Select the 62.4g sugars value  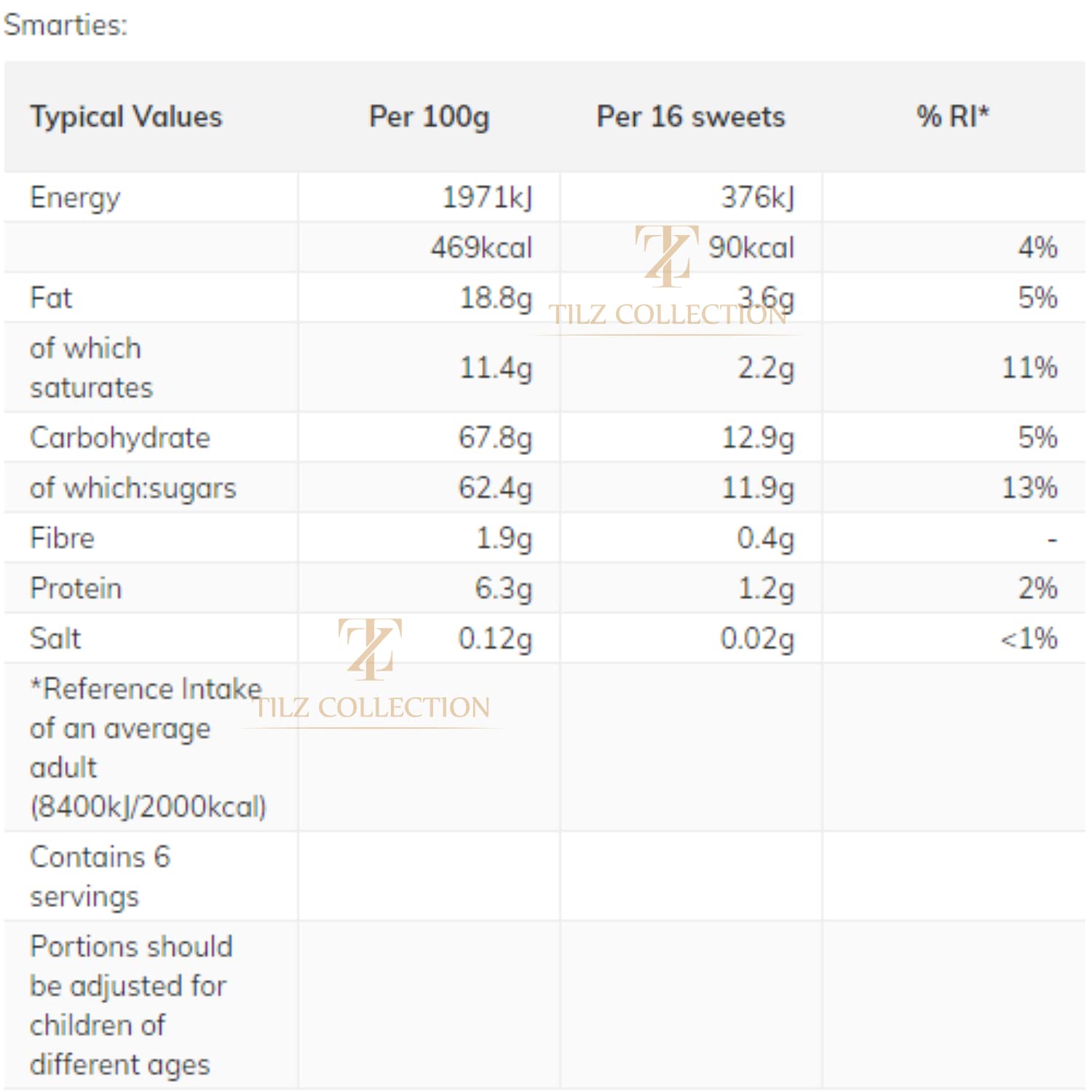(x=495, y=488)
